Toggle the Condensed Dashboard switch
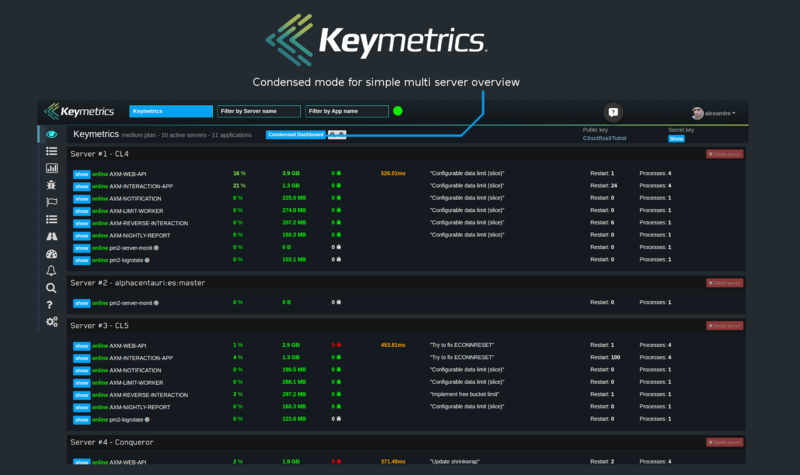 (336, 133)
